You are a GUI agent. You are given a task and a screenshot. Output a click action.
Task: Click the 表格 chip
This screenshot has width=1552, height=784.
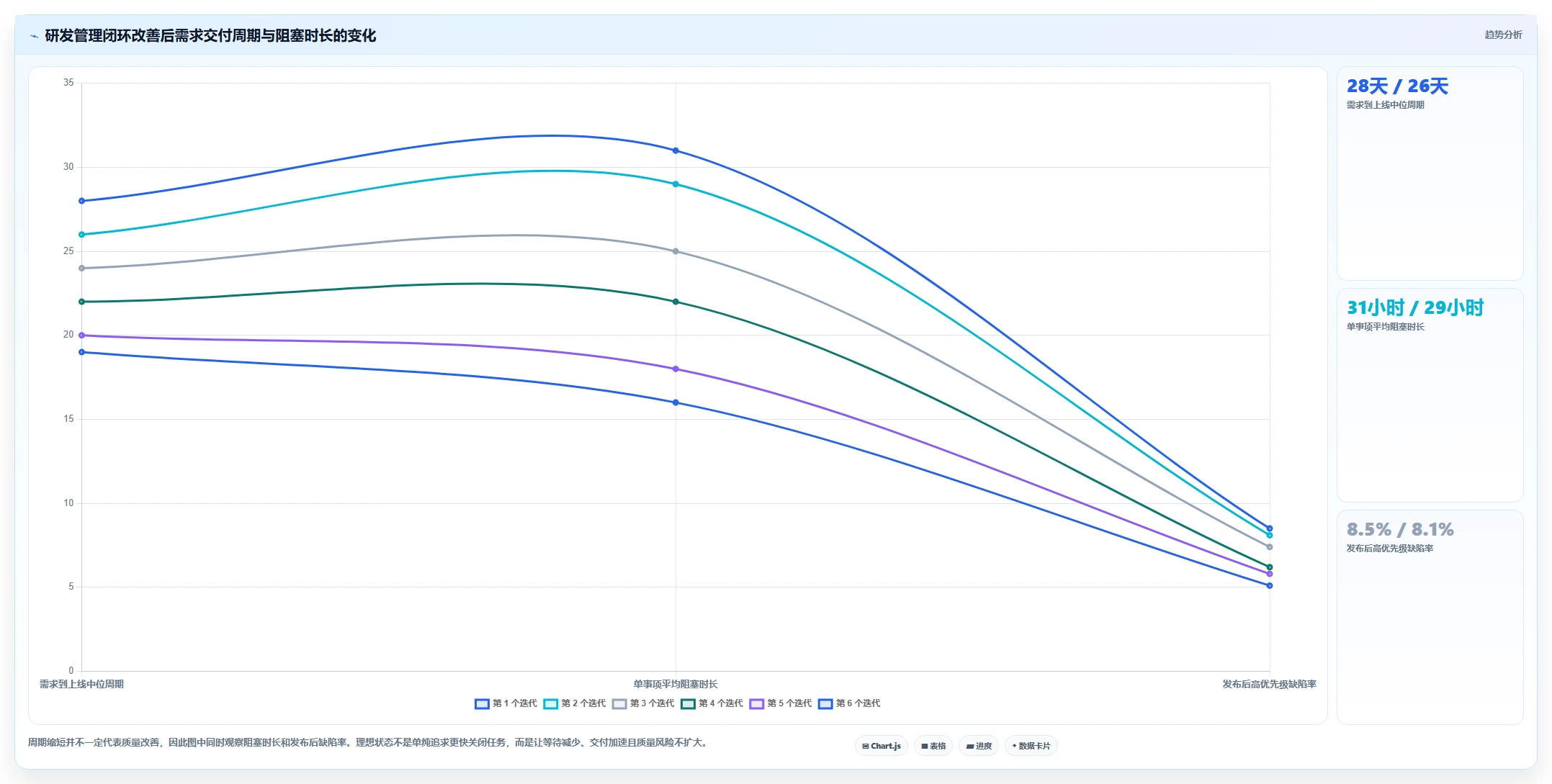click(x=933, y=746)
